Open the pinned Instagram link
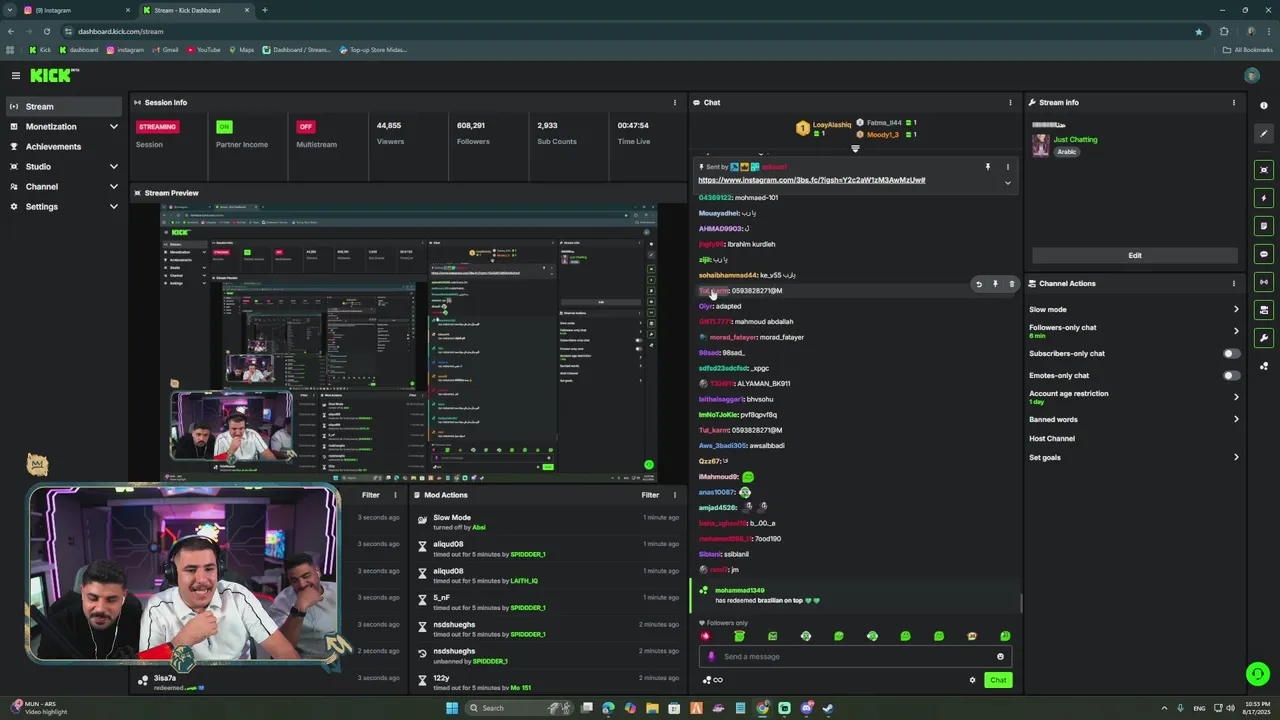This screenshot has height=720, width=1280. coord(811,180)
